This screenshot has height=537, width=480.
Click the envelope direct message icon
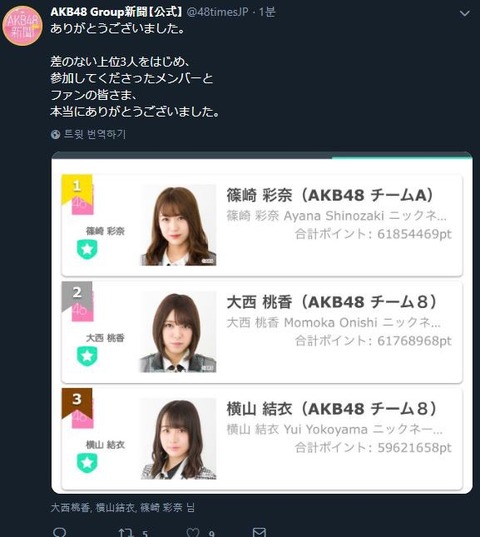click(x=259, y=532)
